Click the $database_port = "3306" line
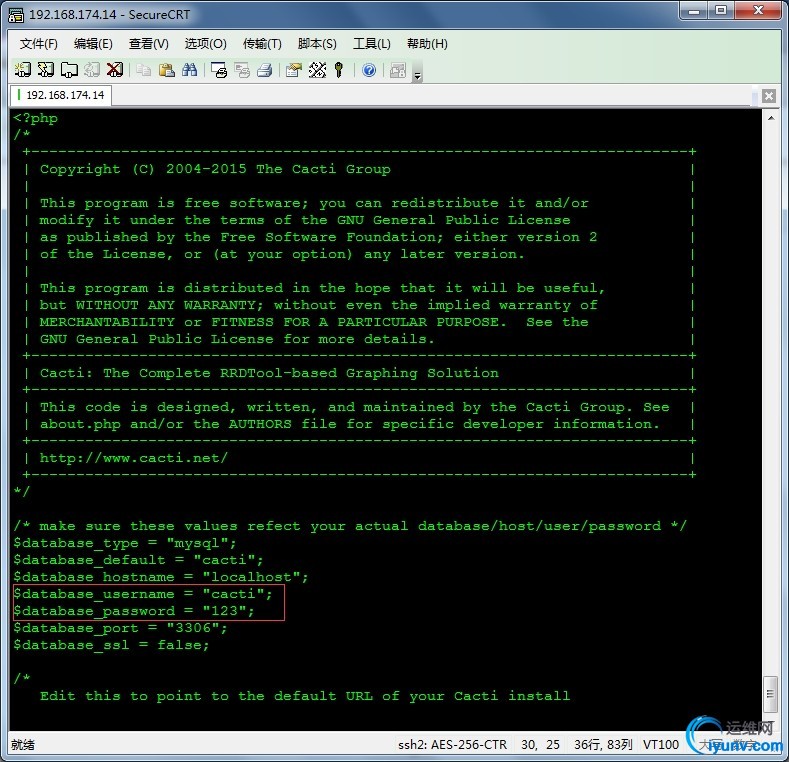789x762 pixels. [120, 628]
